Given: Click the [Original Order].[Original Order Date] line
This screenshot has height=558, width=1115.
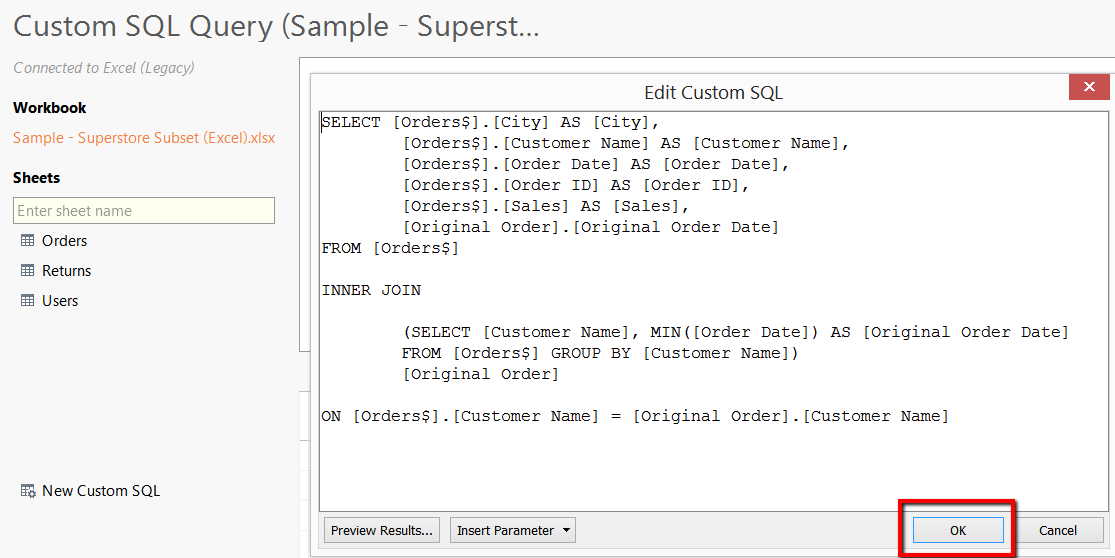Looking at the screenshot, I should coord(590,227).
